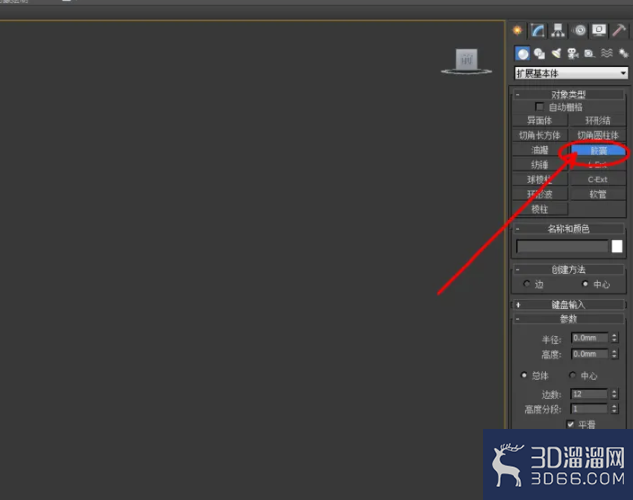Expand the 键盘输入 rollout
633x500 pixels.
pyautogui.click(x=568, y=305)
